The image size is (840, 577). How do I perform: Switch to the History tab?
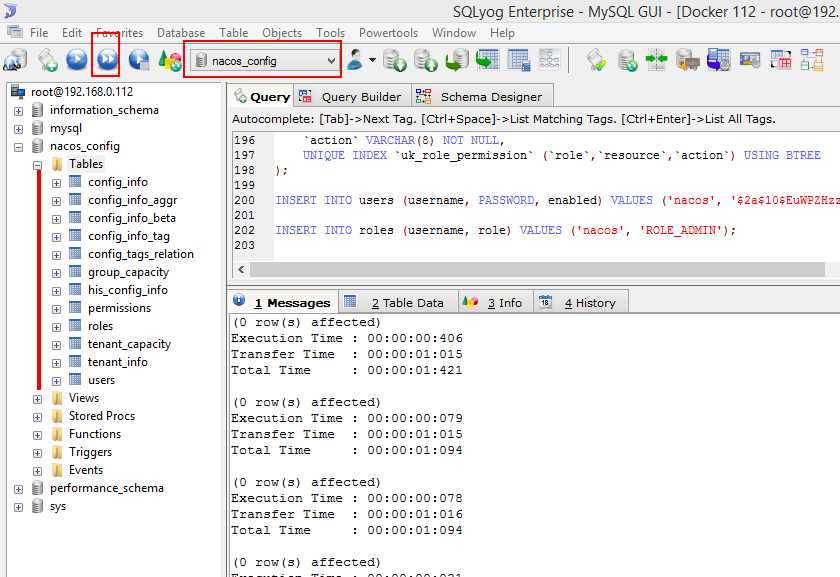click(580, 303)
